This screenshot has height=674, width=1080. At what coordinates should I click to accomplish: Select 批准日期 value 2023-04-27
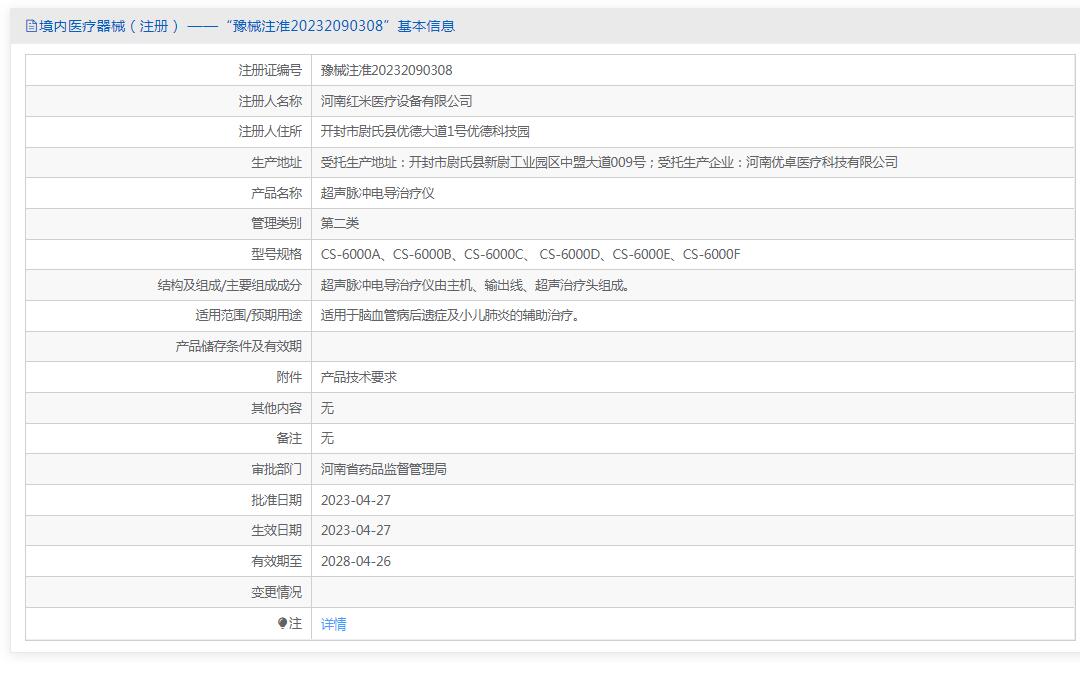click(x=355, y=501)
